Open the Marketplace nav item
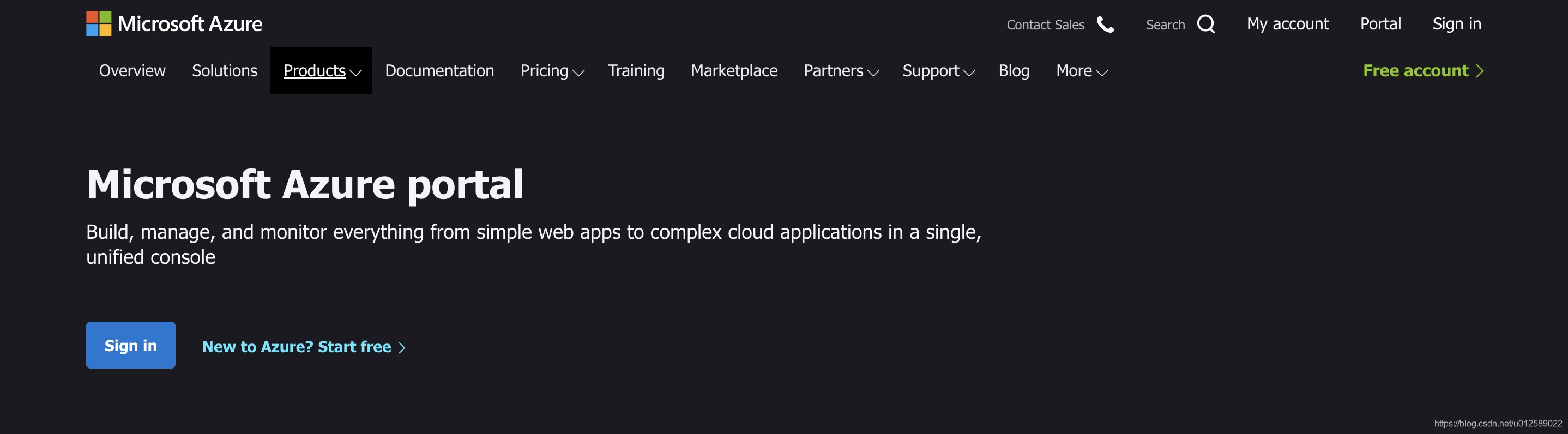 [734, 71]
